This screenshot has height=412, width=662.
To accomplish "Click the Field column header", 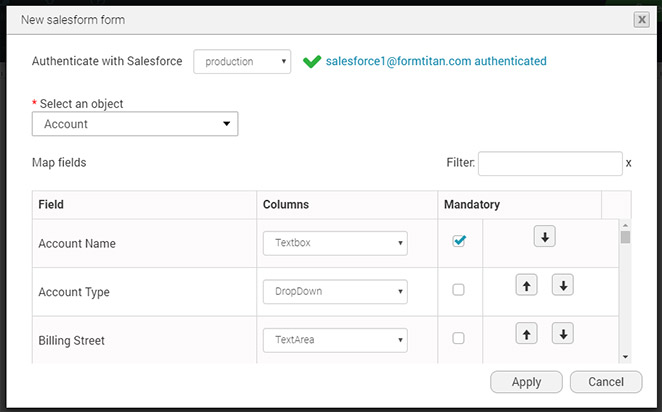I will [x=144, y=205].
